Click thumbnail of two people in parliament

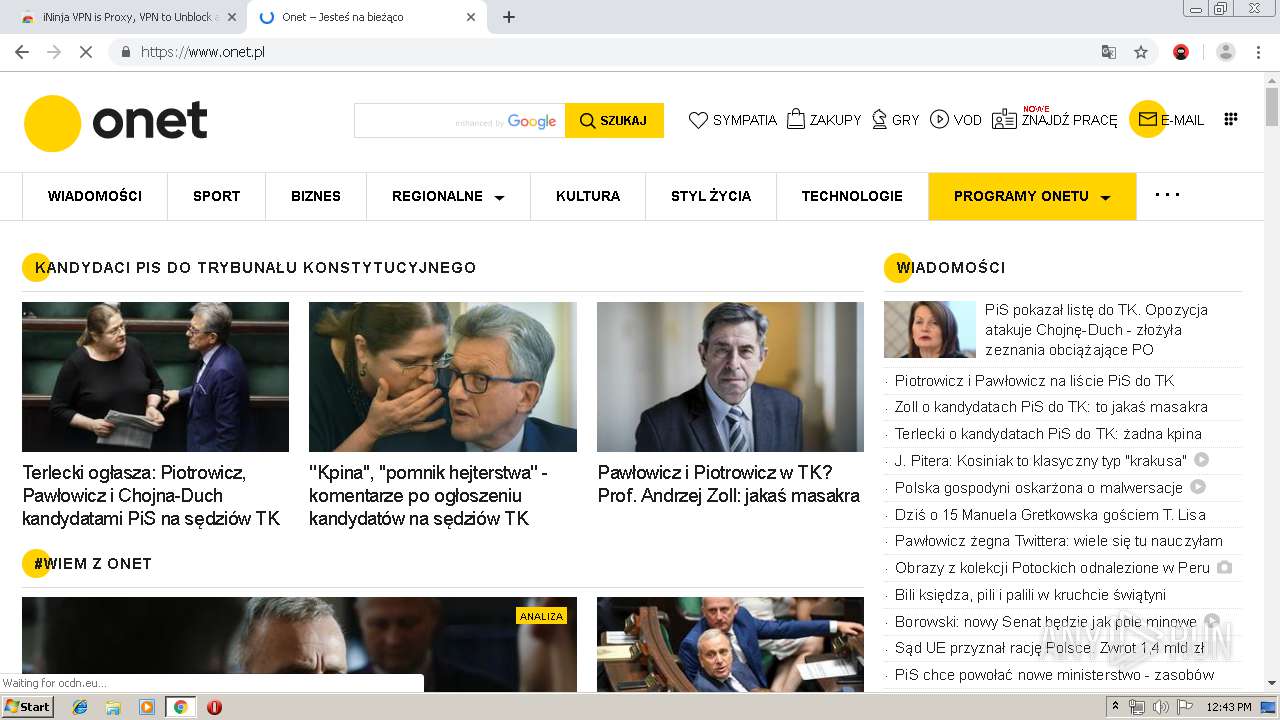[155, 377]
